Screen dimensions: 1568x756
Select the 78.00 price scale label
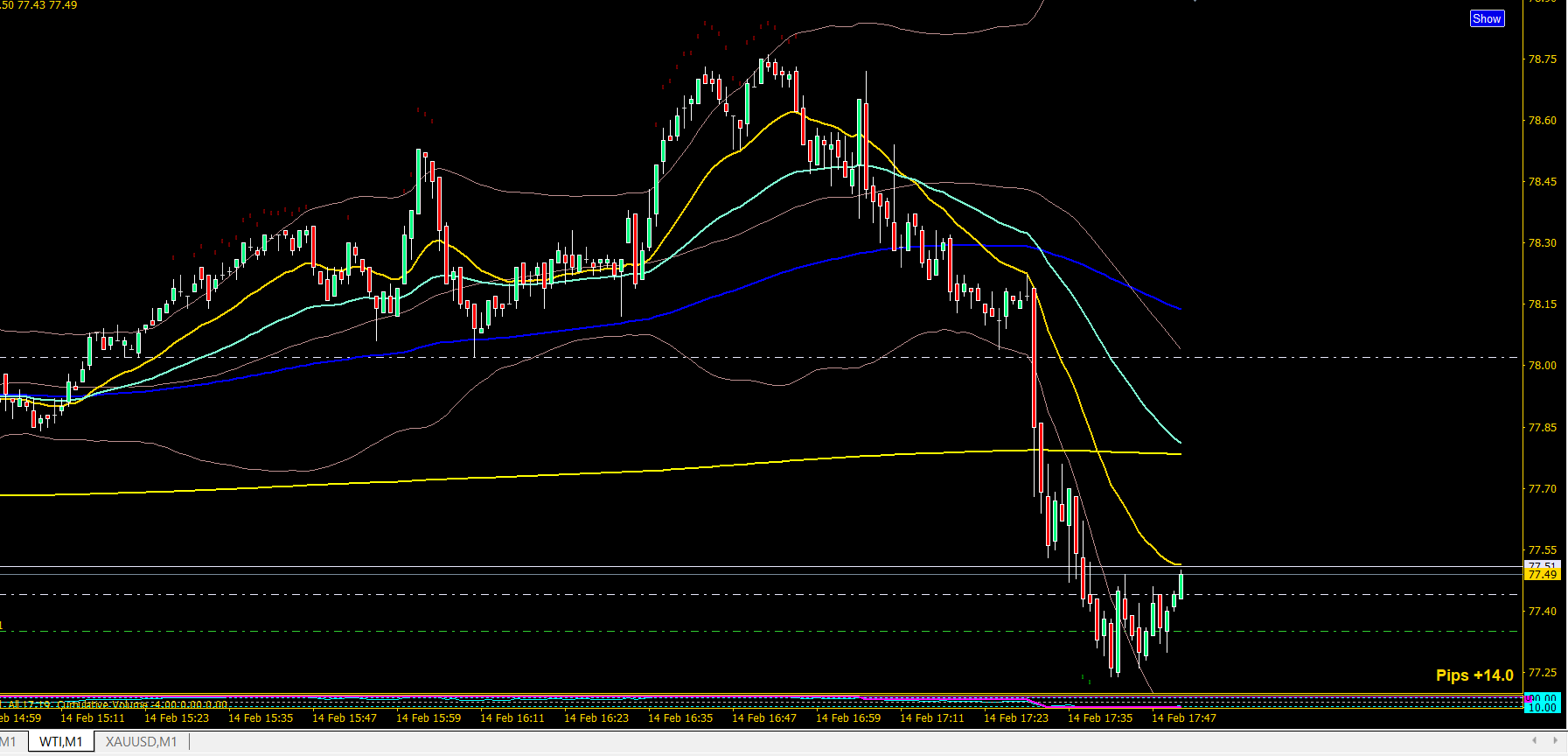coord(1542,366)
